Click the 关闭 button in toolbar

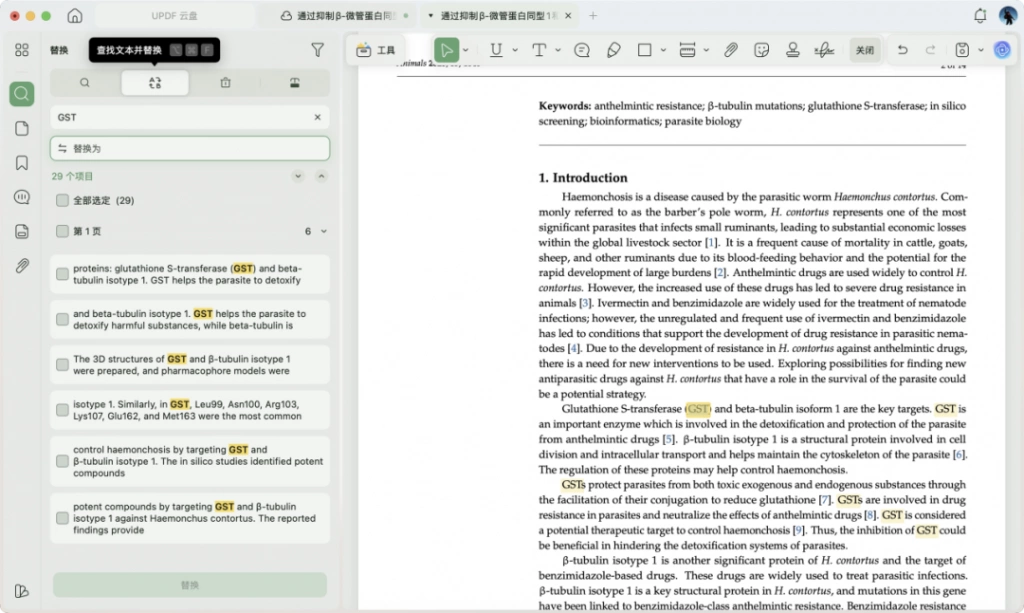865,50
